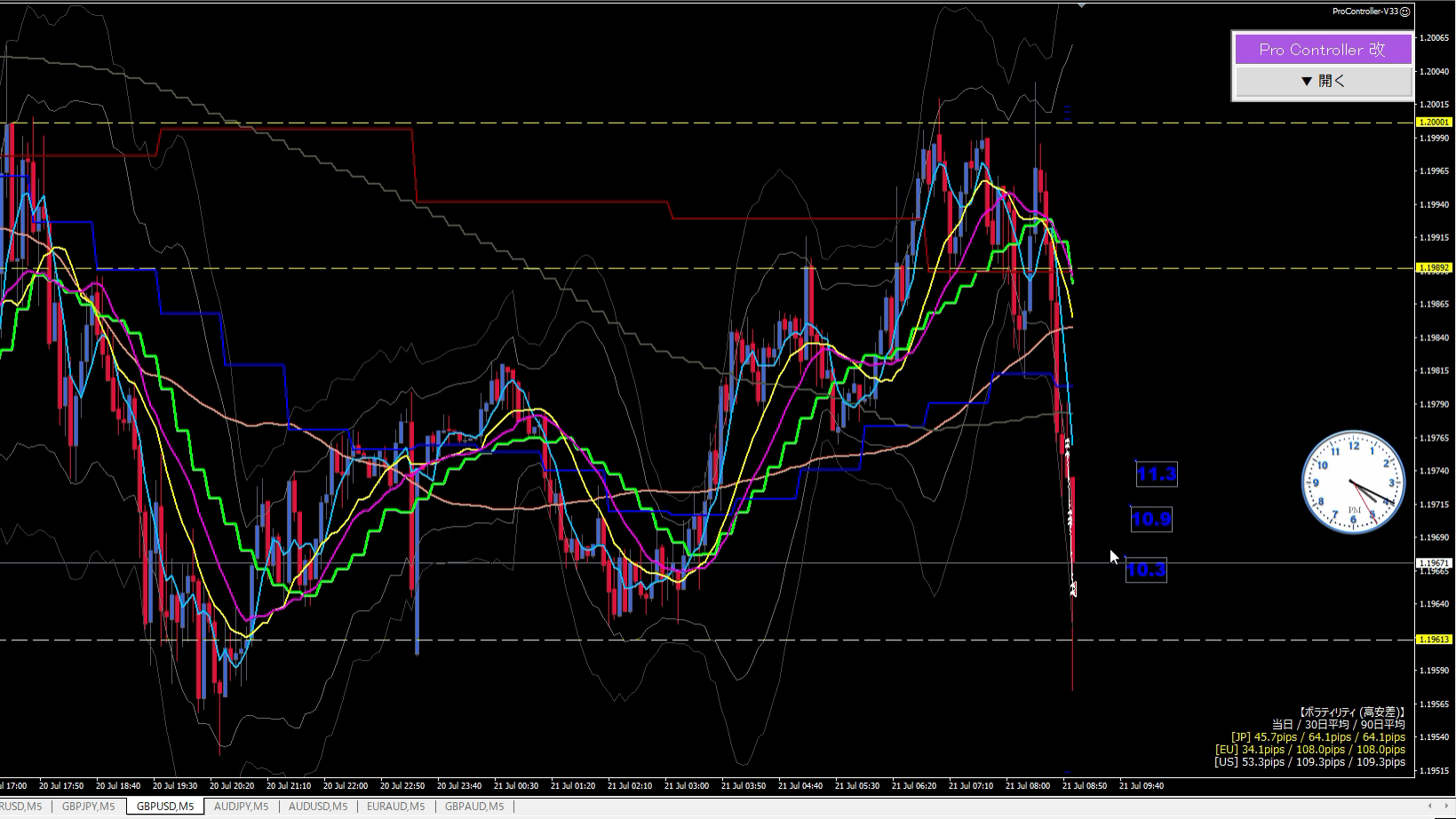This screenshot has height=819, width=1456.
Task: Click the 1.20065 price scale value
Action: (1435, 38)
